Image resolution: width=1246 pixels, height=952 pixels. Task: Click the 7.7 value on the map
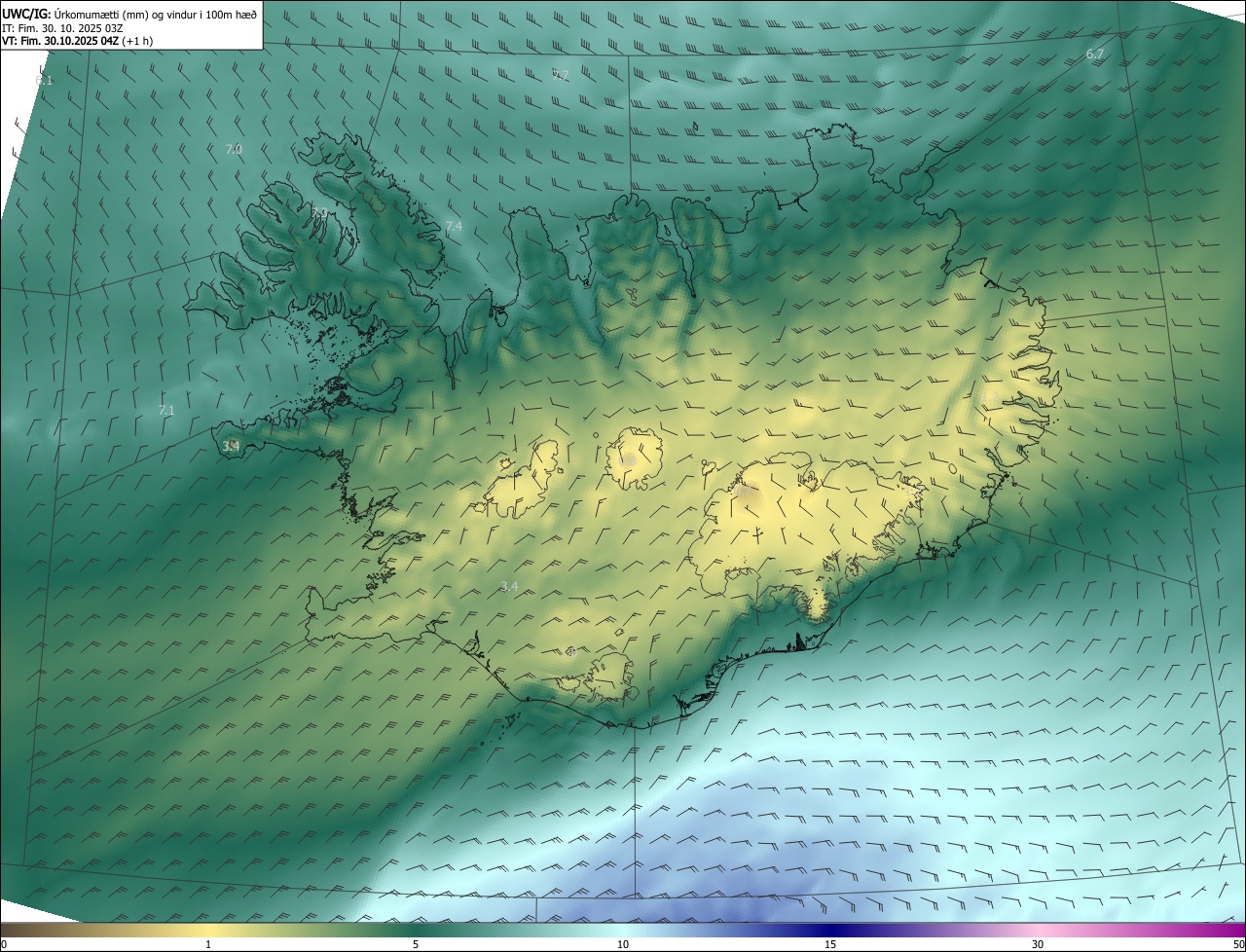click(561, 75)
